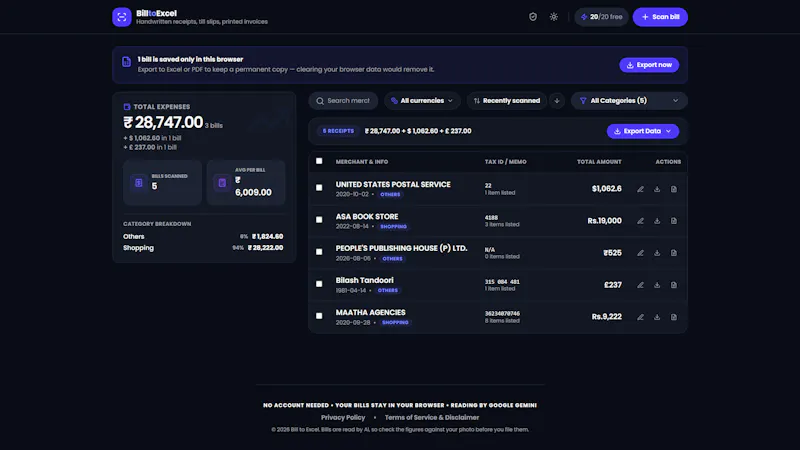This screenshot has width=800, height=450.
Task: Click the MAATHA AGENCIES merchant name
Action: point(370,312)
